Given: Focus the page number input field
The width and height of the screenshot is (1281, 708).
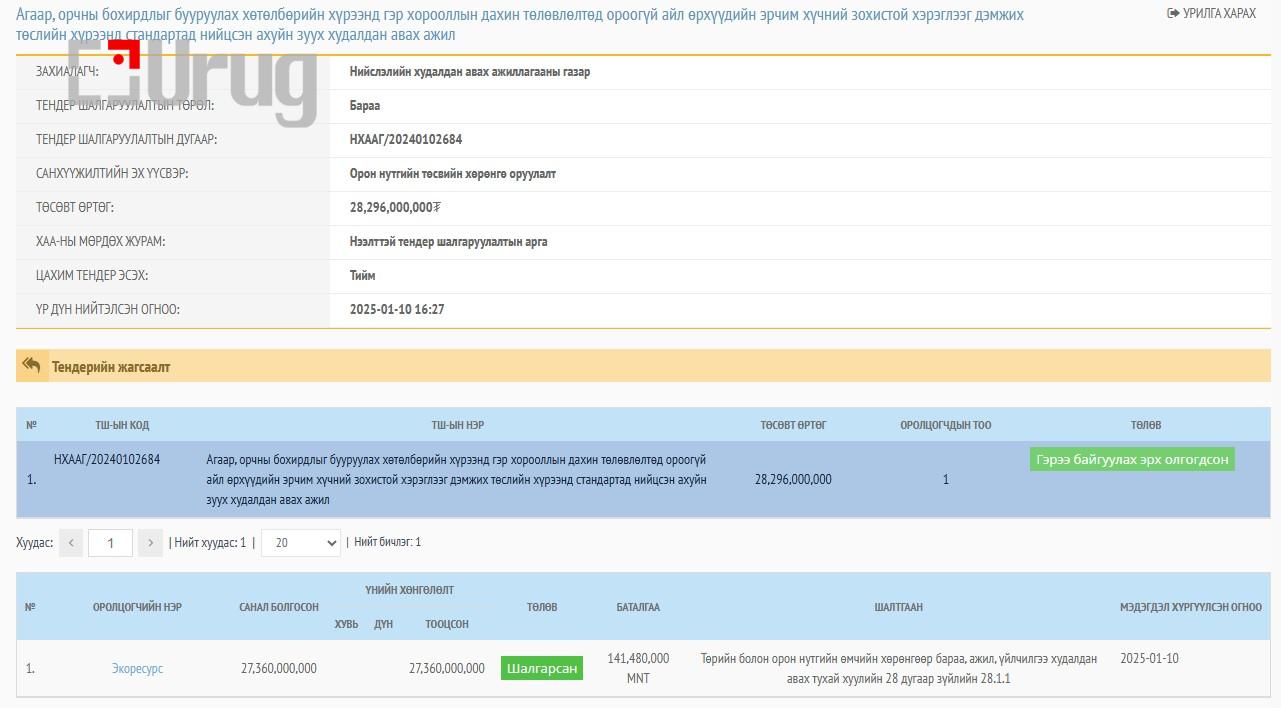Looking at the screenshot, I should point(110,543).
